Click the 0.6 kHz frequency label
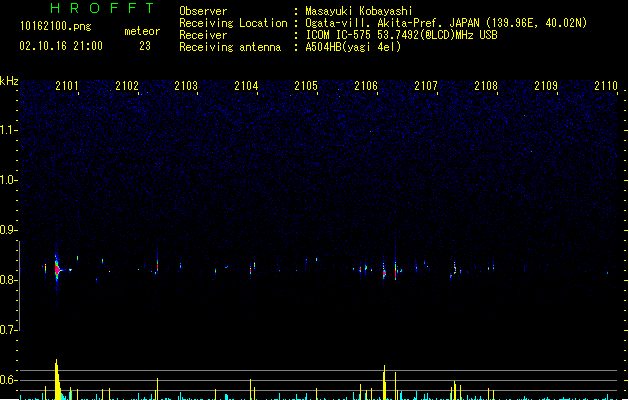The width and height of the screenshot is (629, 400). 8,380
